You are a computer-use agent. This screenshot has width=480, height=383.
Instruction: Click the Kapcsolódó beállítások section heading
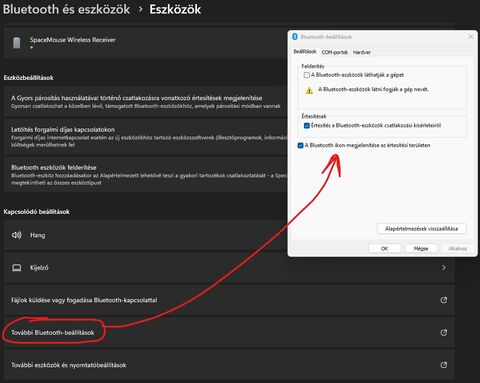pyautogui.click(x=36, y=212)
